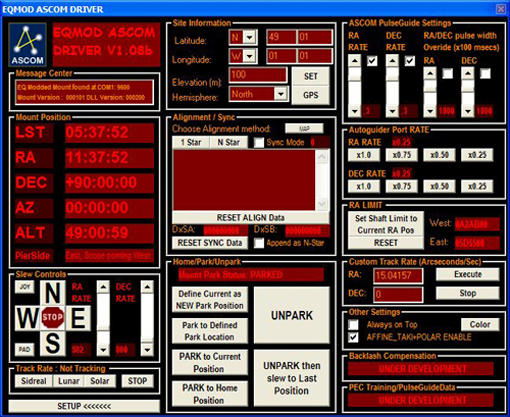This screenshot has width=510, height=417.
Task: Set autoguider DEC RATE to x0.75
Action: click(x=402, y=186)
